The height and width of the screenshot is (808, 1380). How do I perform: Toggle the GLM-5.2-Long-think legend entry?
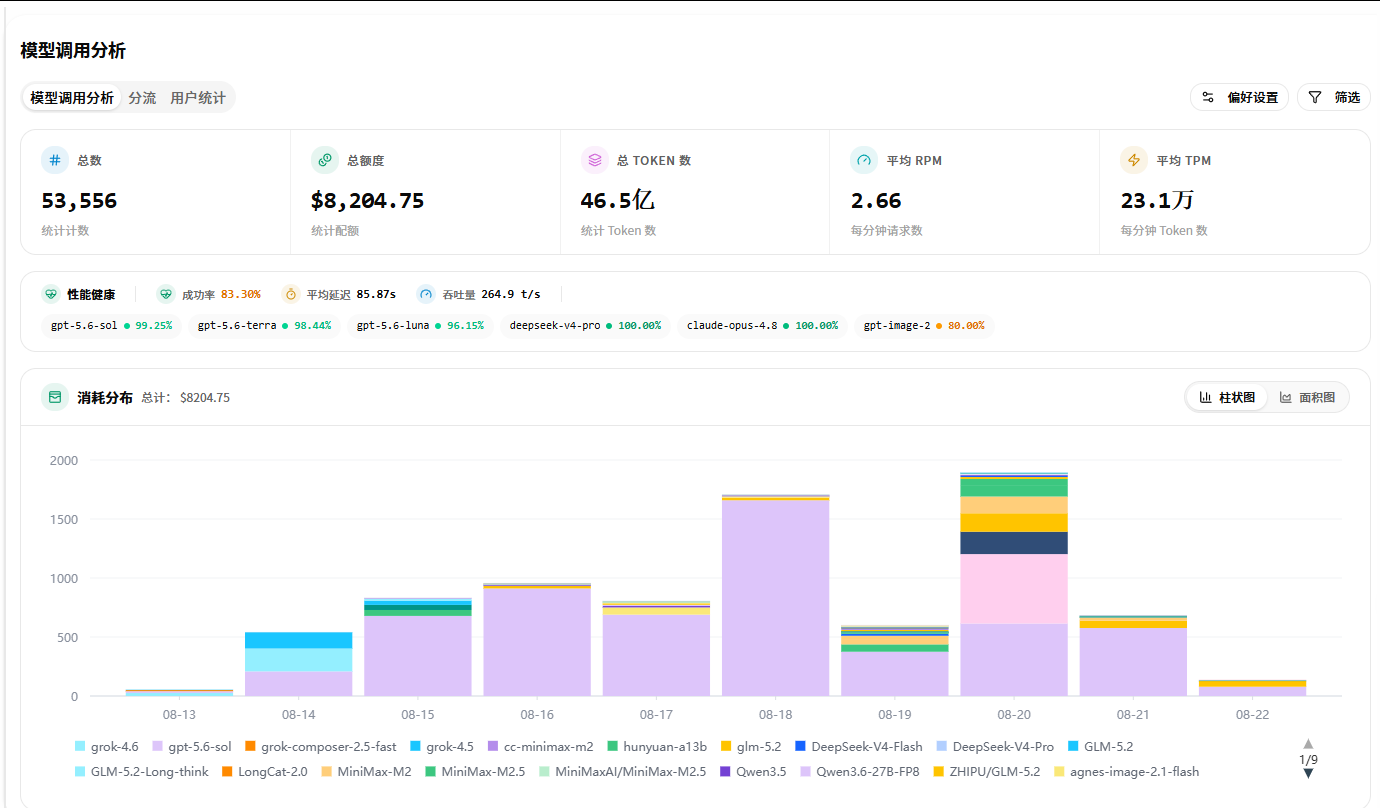[x=142, y=772]
